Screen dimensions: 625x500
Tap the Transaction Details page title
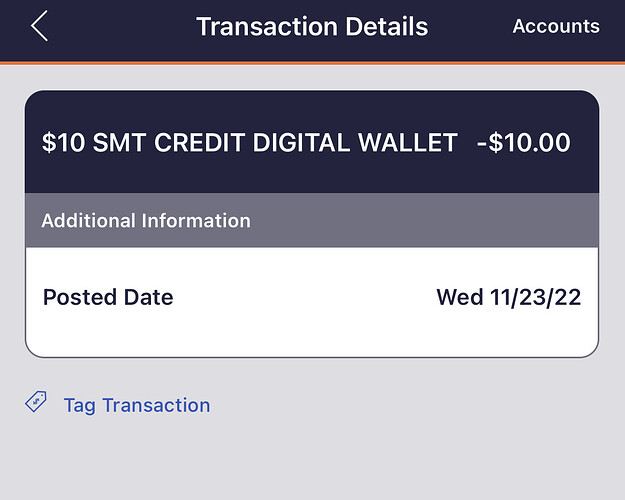[x=312, y=27]
